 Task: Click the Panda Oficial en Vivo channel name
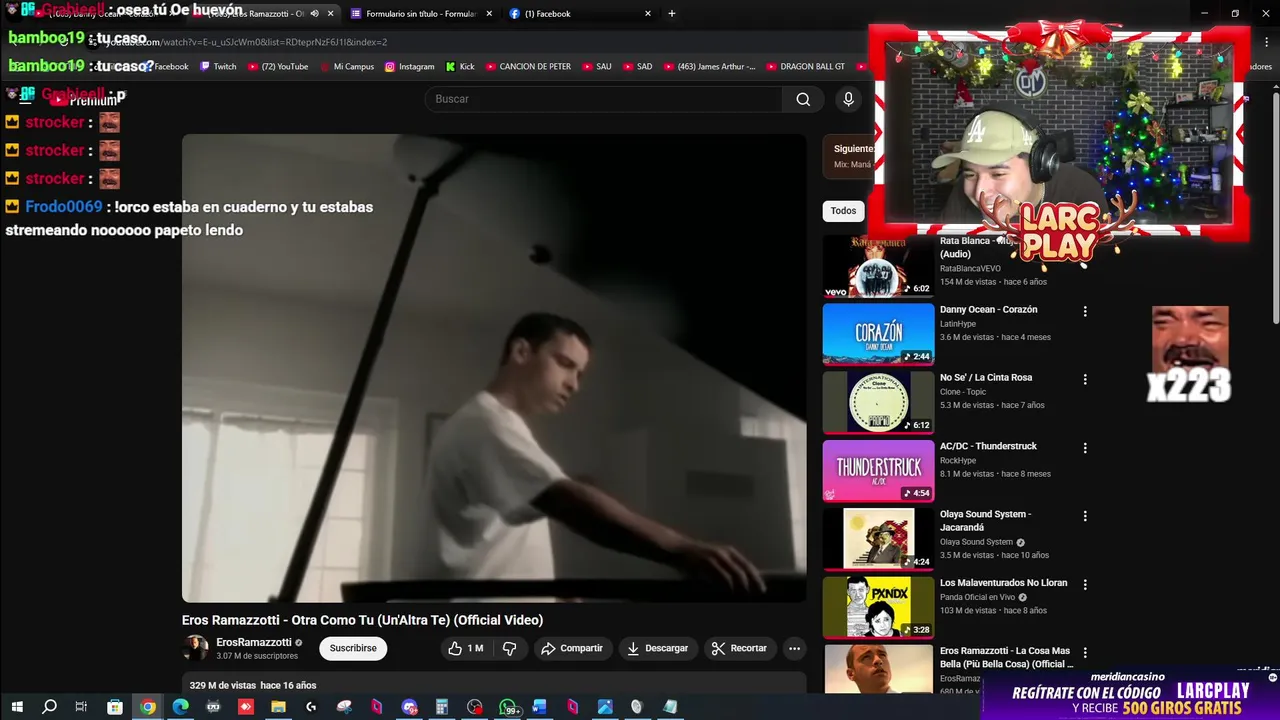coord(977,597)
